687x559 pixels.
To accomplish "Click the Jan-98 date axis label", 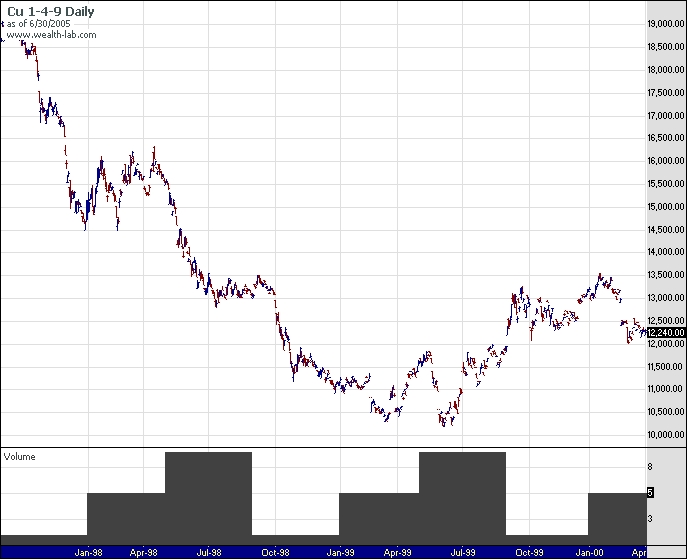I will pyautogui.click(x=88, y=551).
